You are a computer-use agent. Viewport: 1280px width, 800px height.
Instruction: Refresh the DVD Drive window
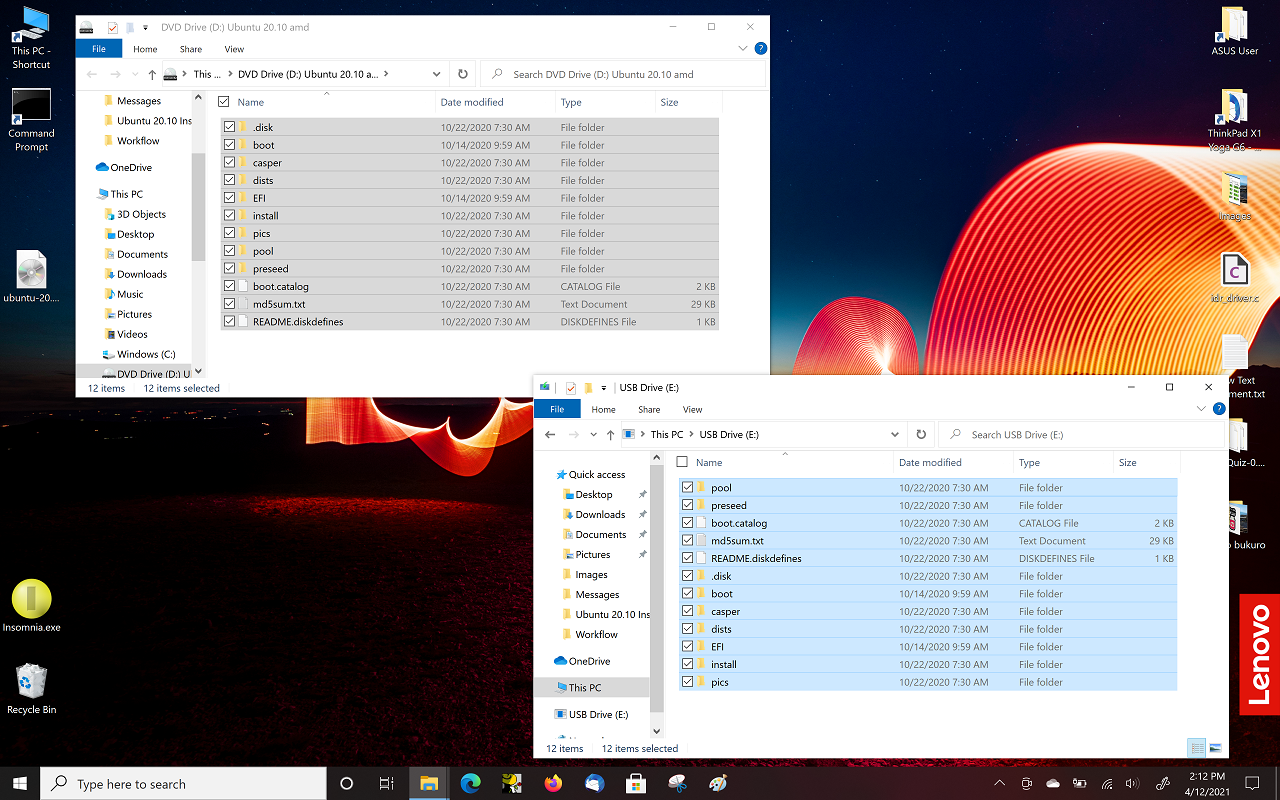pos(462,74)
